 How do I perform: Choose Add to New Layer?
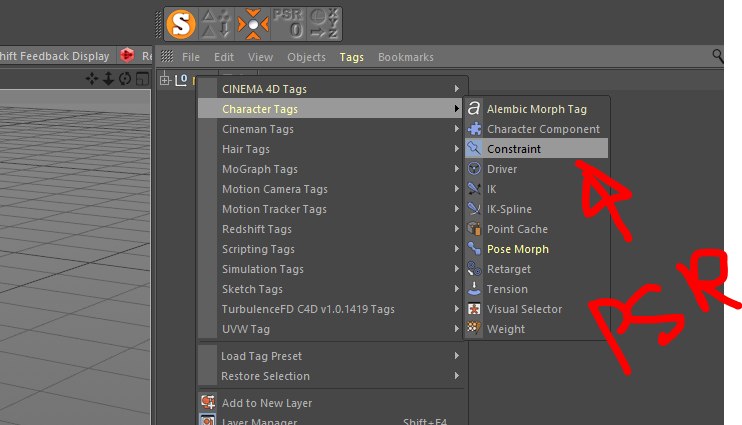point(332,403)
